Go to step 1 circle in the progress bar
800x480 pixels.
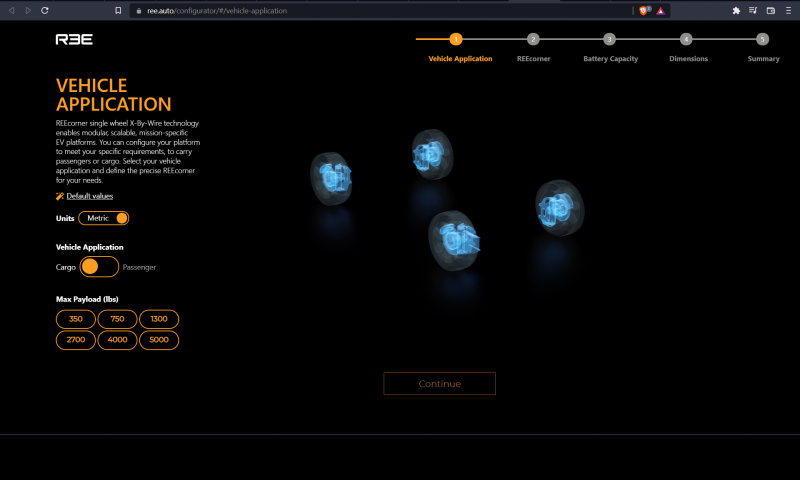(456, 39)
